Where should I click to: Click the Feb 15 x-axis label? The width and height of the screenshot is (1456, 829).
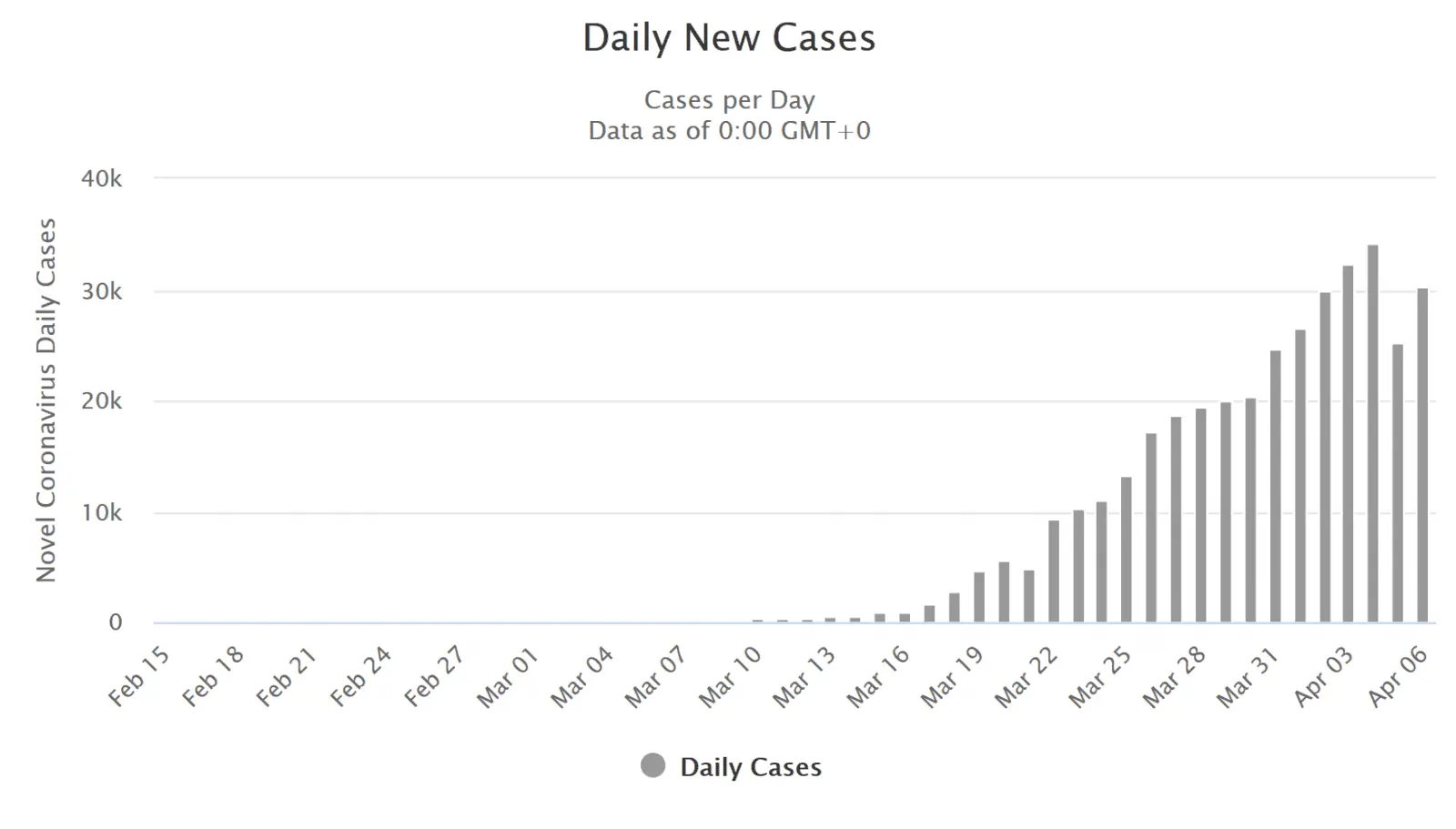pyautogui.click(x=139, y=676)
